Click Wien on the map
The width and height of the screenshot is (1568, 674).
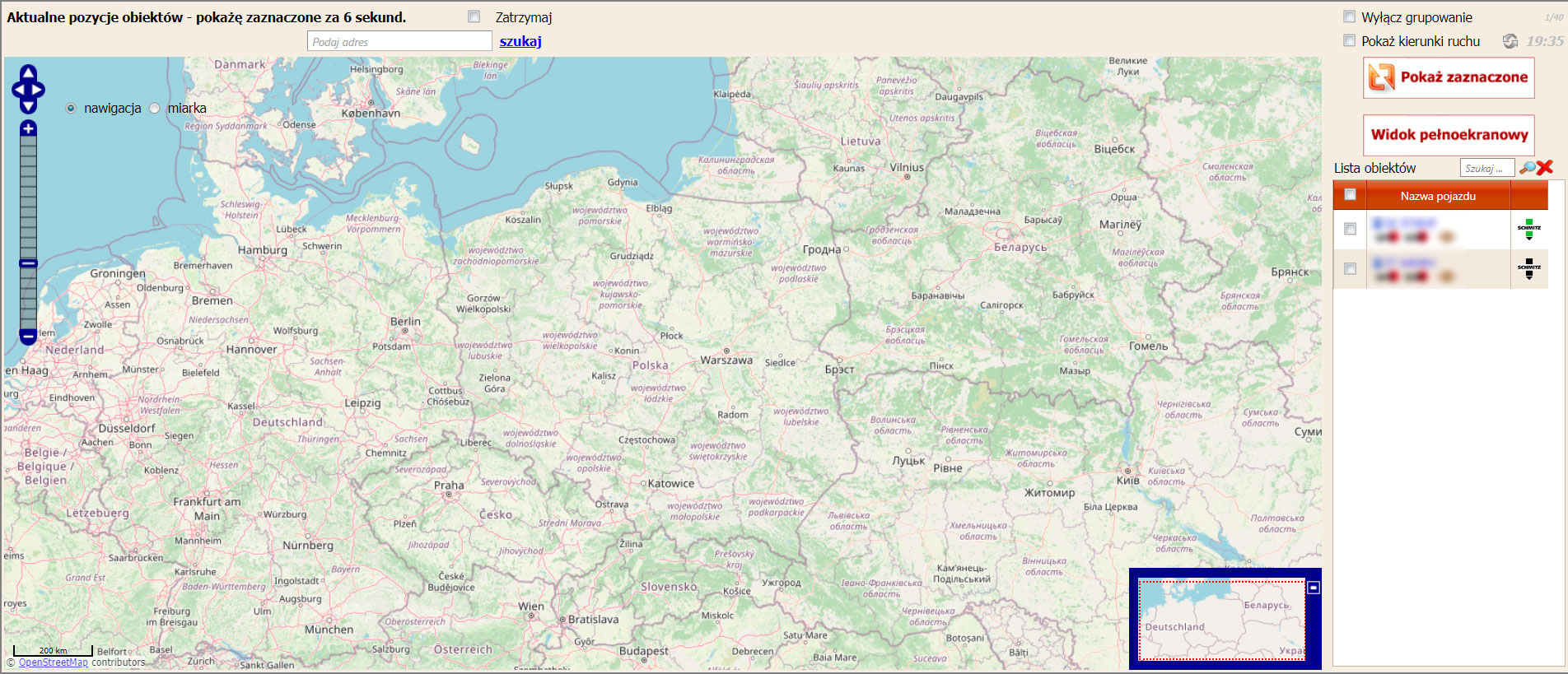pos(531,607)
